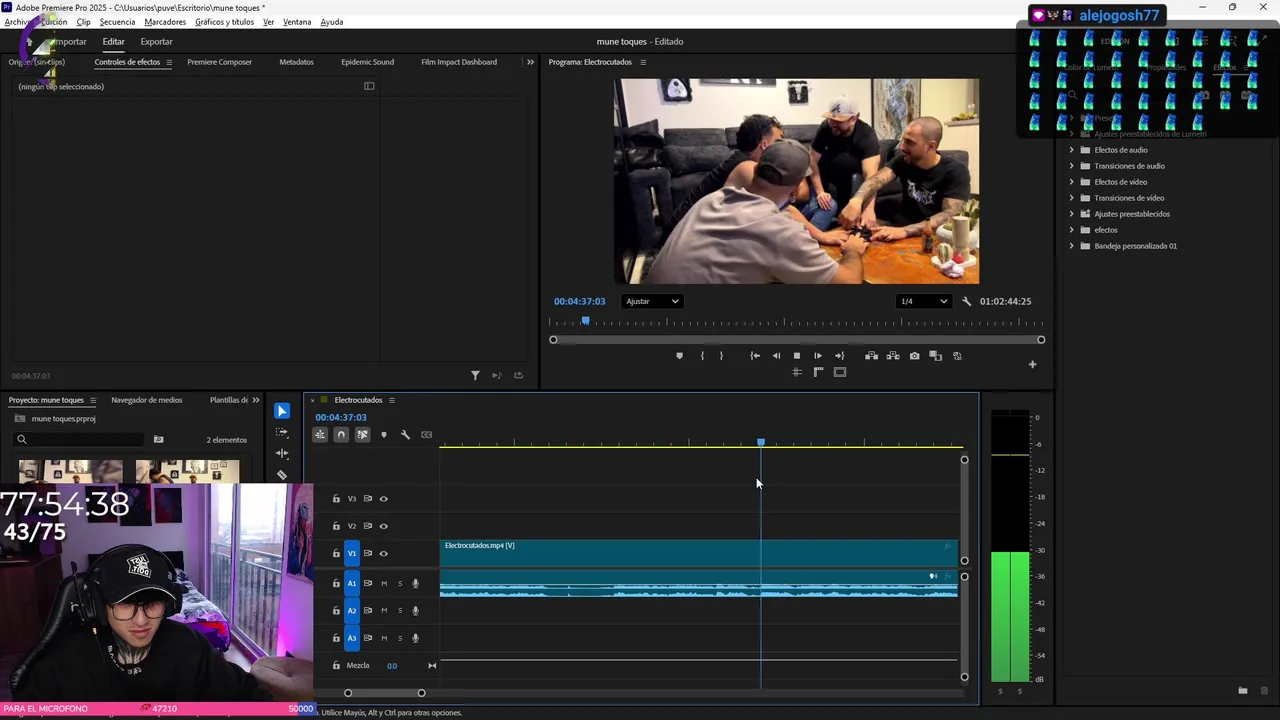1280x720 pixels.
Task: Click Program monitor blue playhead marker
Action: pos(586,321)
